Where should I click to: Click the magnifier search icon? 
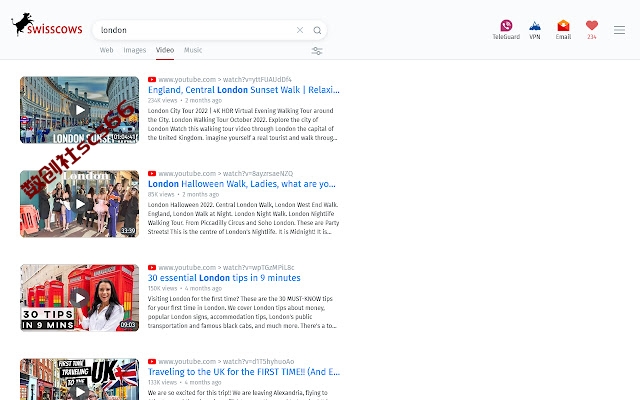coord(317,30)
